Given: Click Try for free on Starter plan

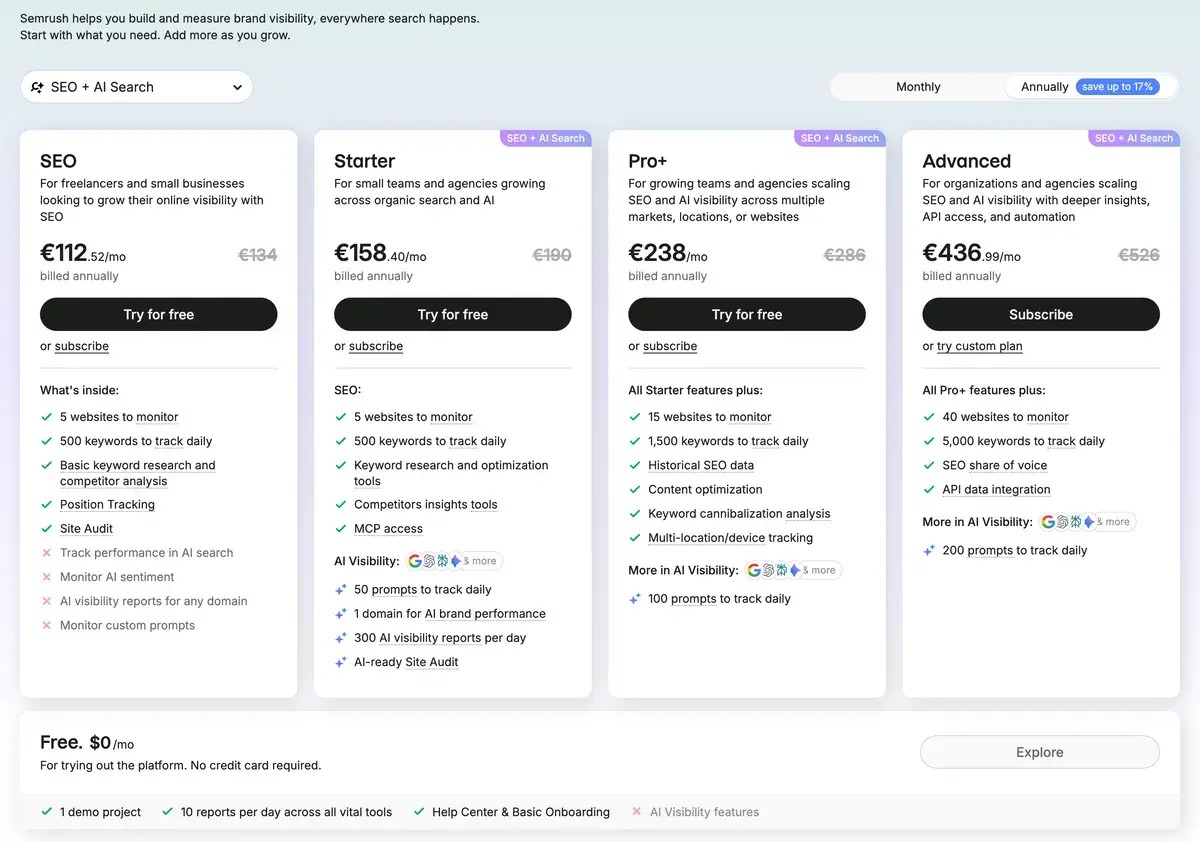Looking at the screenshot, I should pos(452,314).
